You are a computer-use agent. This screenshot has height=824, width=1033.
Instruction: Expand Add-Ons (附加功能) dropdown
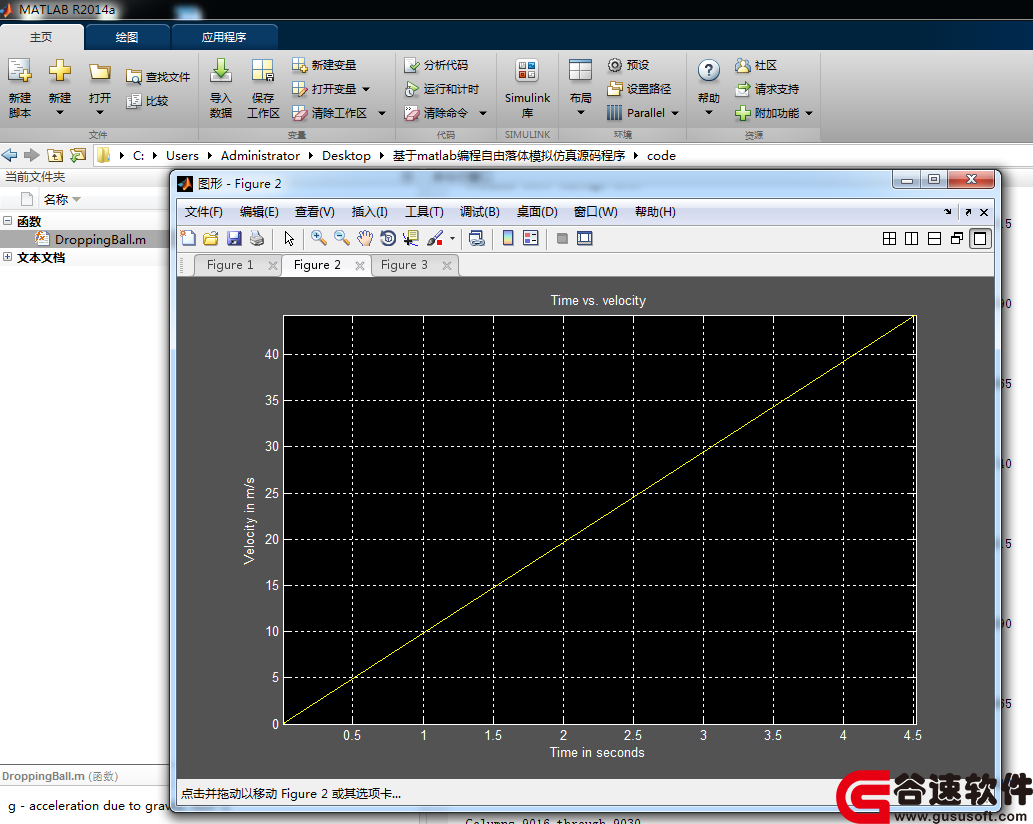click(809, 113)
